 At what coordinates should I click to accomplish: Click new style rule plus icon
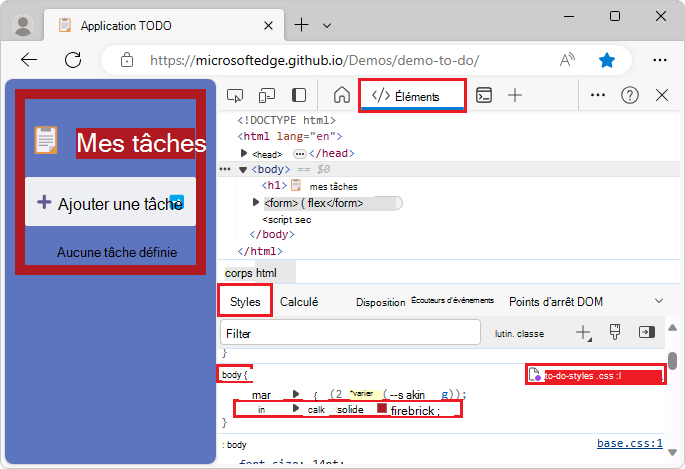click(583, 333)
